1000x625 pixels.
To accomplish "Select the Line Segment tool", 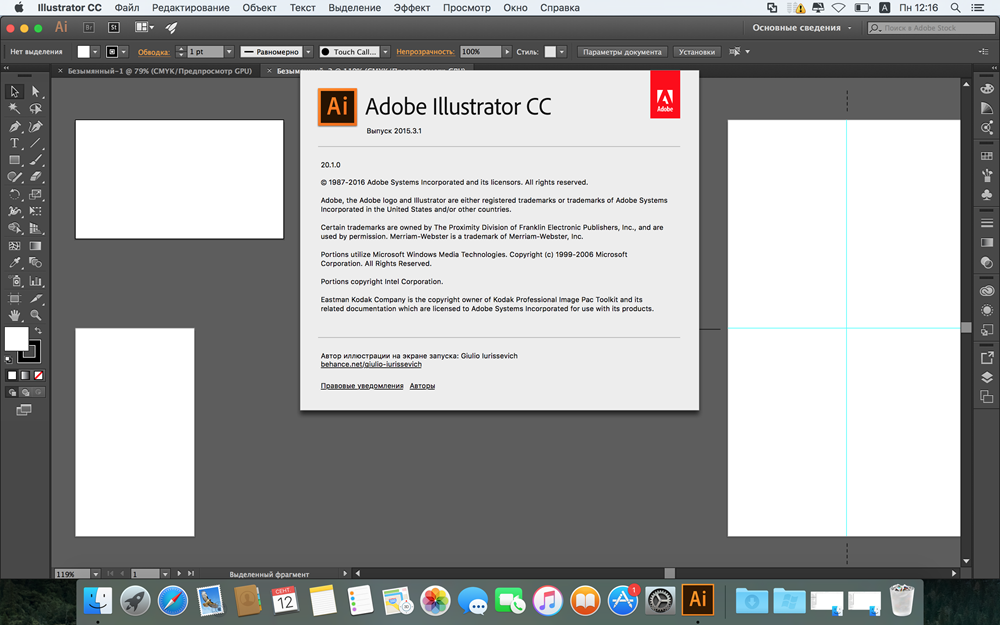I will click(x=36, y=143).
